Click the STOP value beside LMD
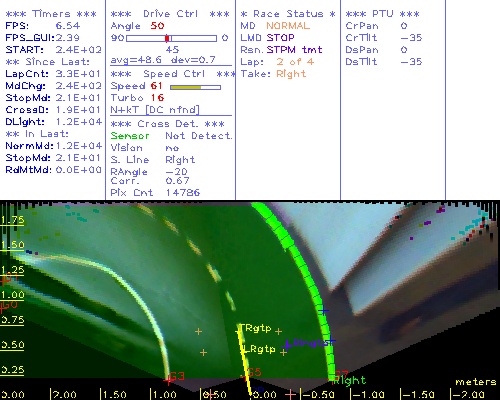This screenshot has height=400, width=500. (280, 38)
